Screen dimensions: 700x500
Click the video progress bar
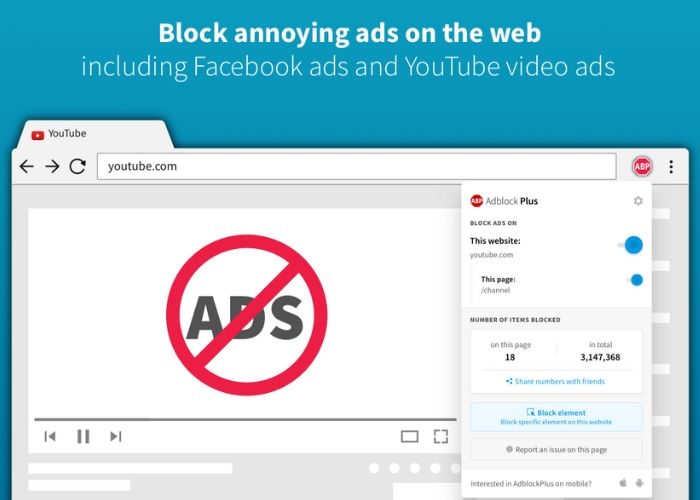[246, 420]
